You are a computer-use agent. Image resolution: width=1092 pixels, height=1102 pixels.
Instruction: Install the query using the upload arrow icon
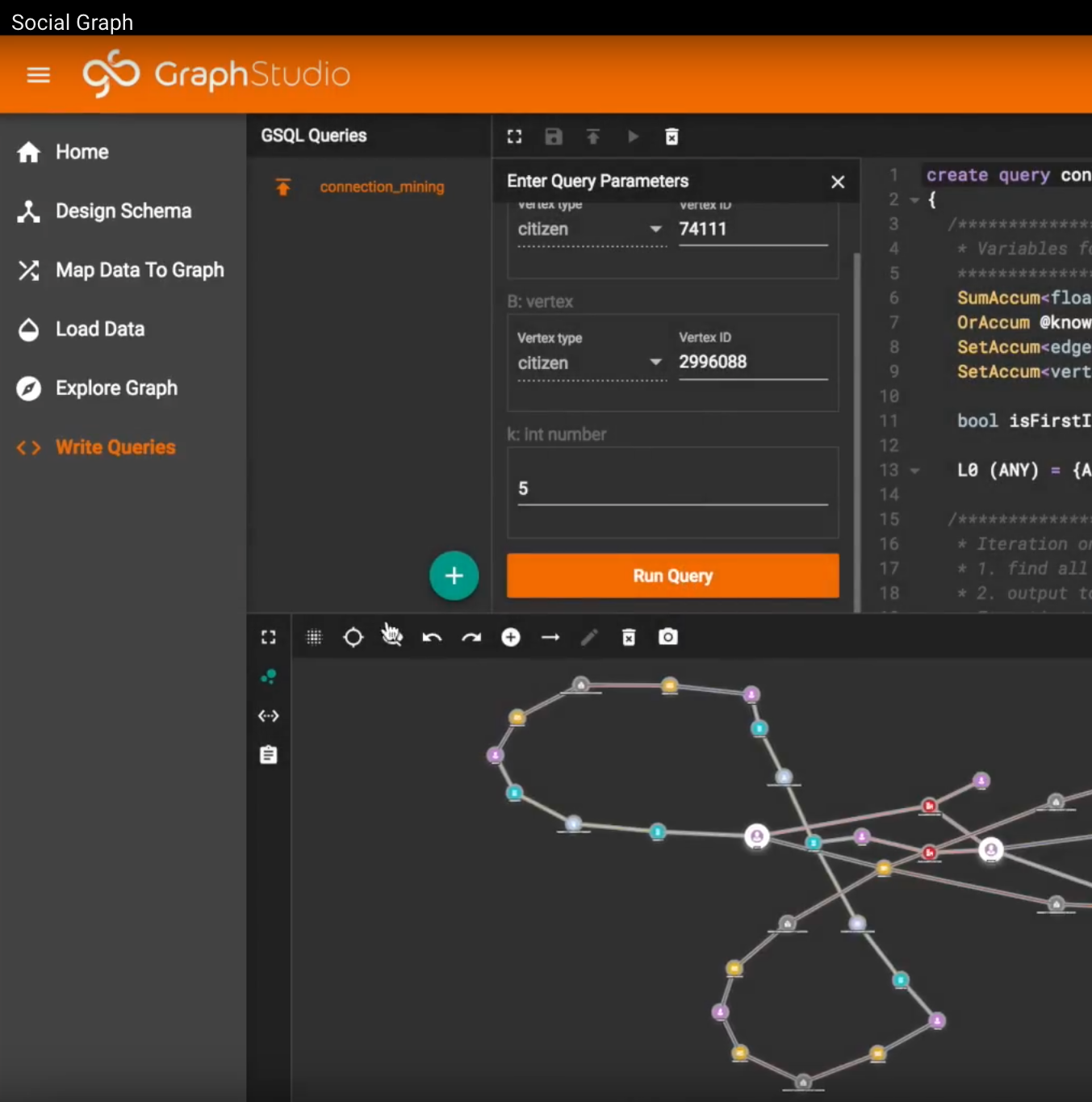[x=593, y=136]
